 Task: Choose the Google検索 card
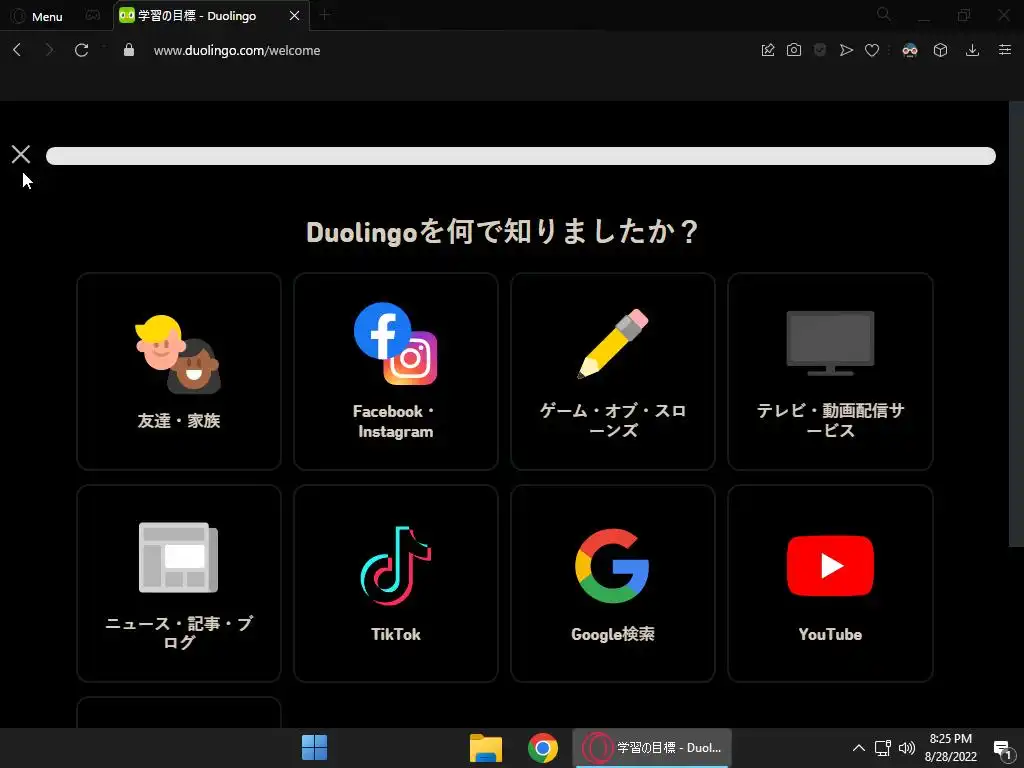click(x=613, y=583)
